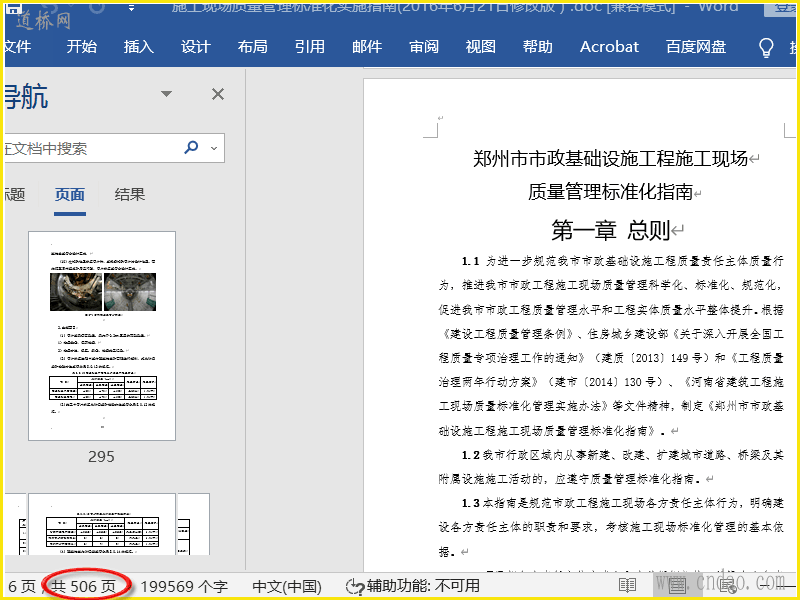
Task: Expand the search options dropdown arrow
Action: point(212,148)
